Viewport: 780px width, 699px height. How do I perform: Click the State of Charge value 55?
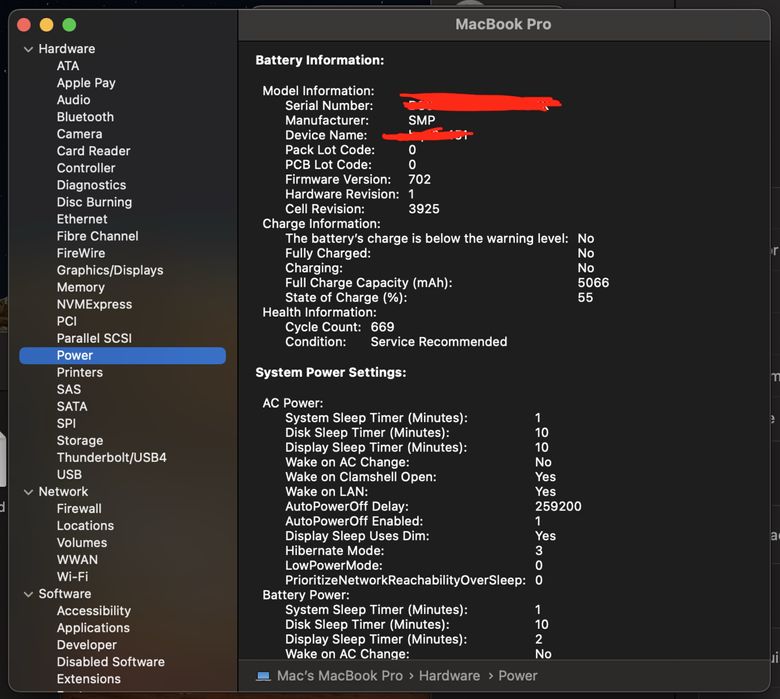click(x=585, y=298)
